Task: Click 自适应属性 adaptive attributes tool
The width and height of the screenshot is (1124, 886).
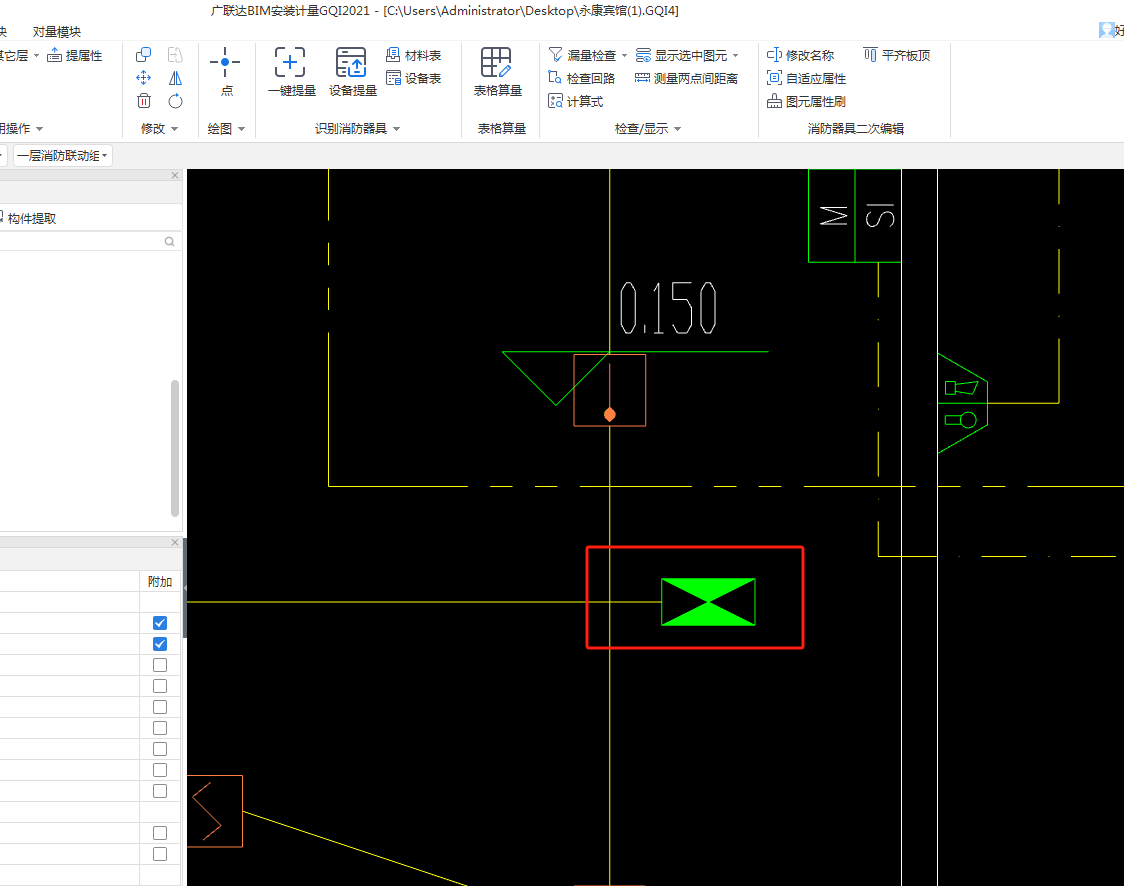Action: [806, 78]
